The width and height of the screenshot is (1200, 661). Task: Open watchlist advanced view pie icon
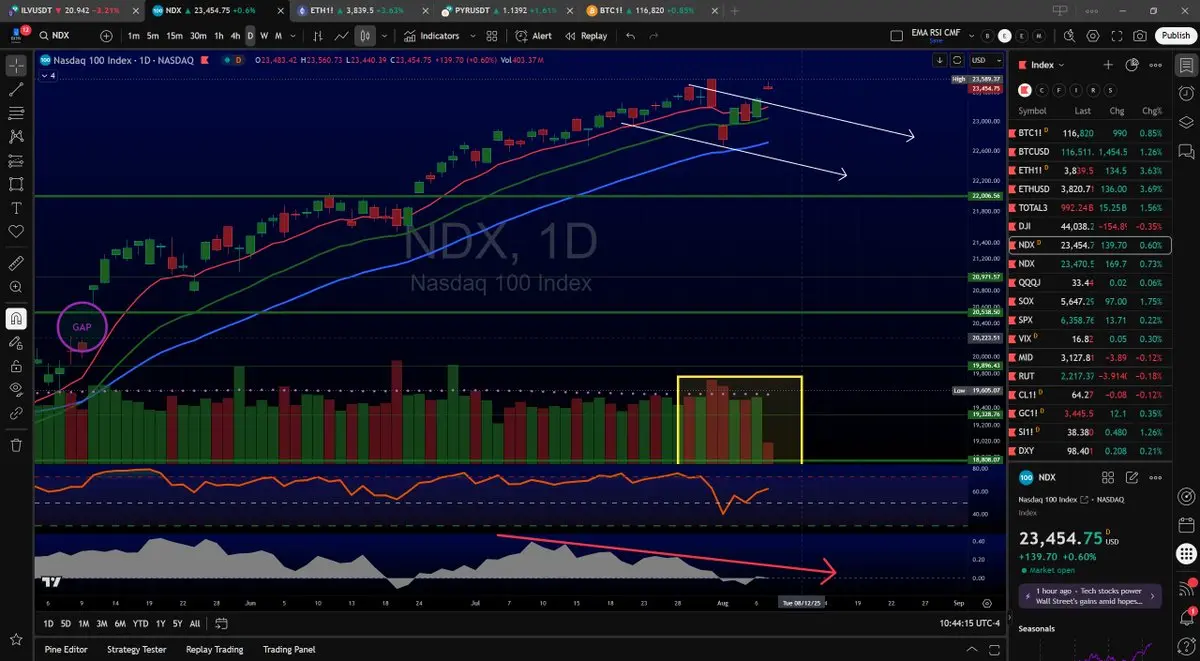[x=1132, y=65]
